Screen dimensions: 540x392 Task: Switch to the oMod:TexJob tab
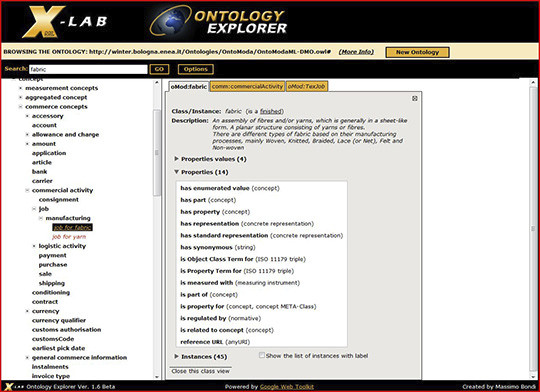(x=307, y=86)
